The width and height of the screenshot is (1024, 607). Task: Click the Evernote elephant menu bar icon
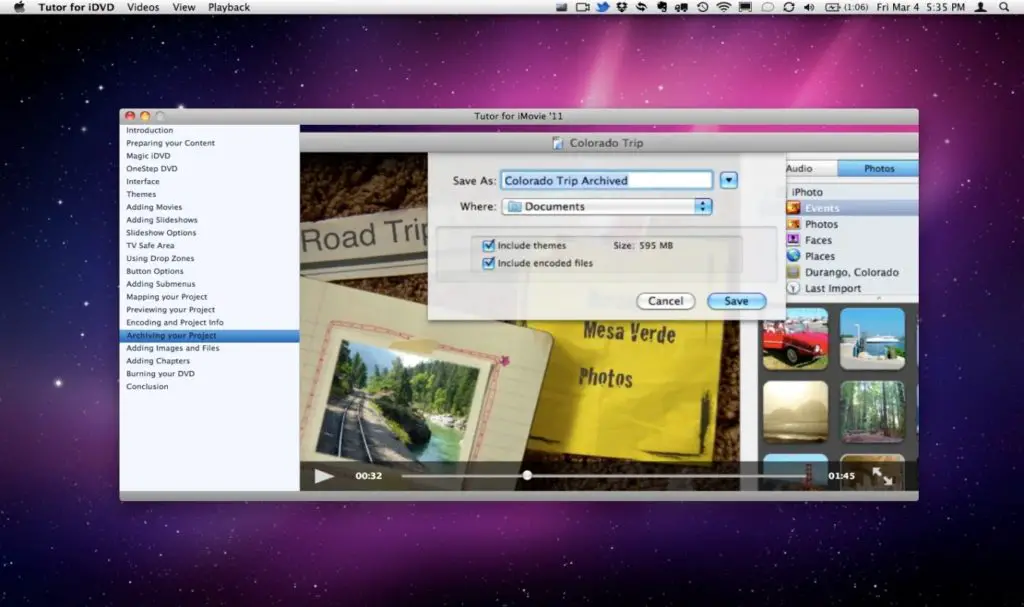(662, 7)
